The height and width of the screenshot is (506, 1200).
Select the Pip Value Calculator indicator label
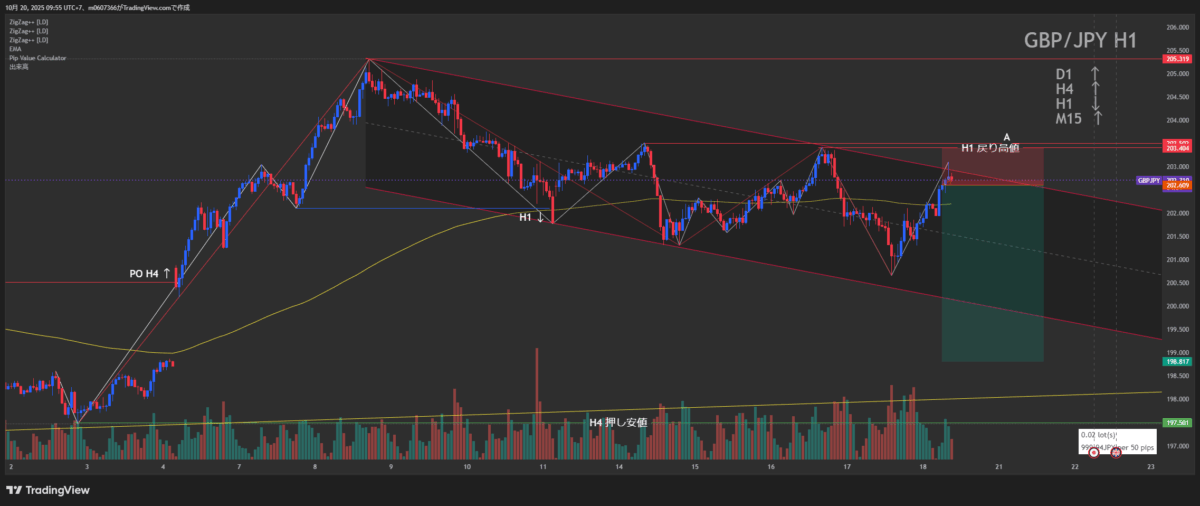(x=38, y=58)
